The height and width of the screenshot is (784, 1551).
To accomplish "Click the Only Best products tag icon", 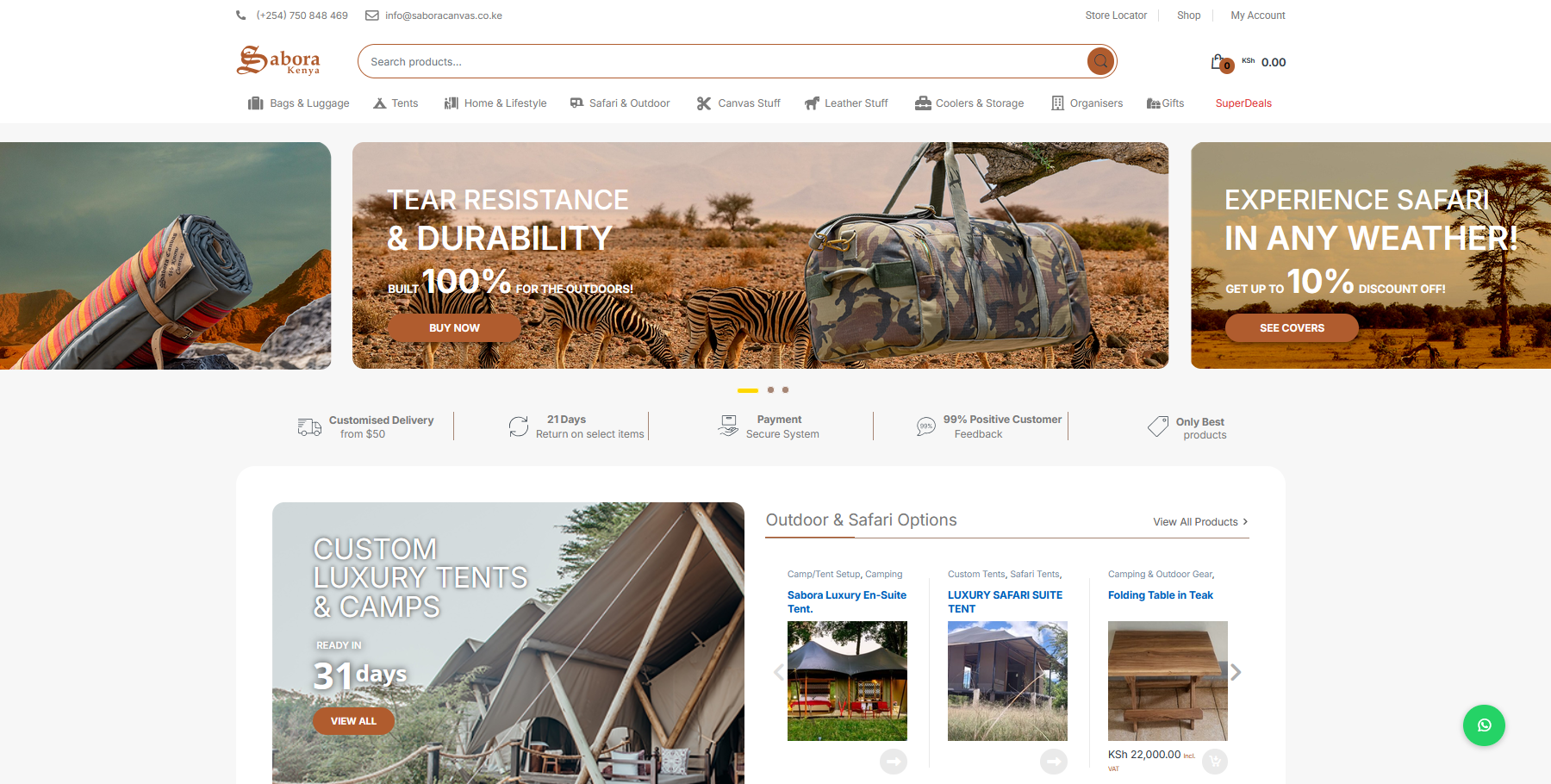I will coord(1158,426).
